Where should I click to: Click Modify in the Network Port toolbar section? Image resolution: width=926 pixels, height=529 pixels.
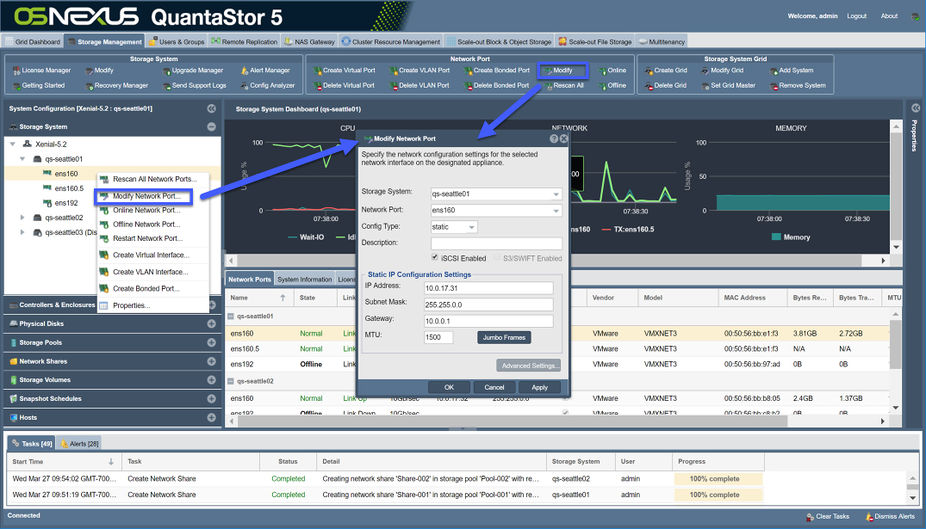tap(558, 70)
